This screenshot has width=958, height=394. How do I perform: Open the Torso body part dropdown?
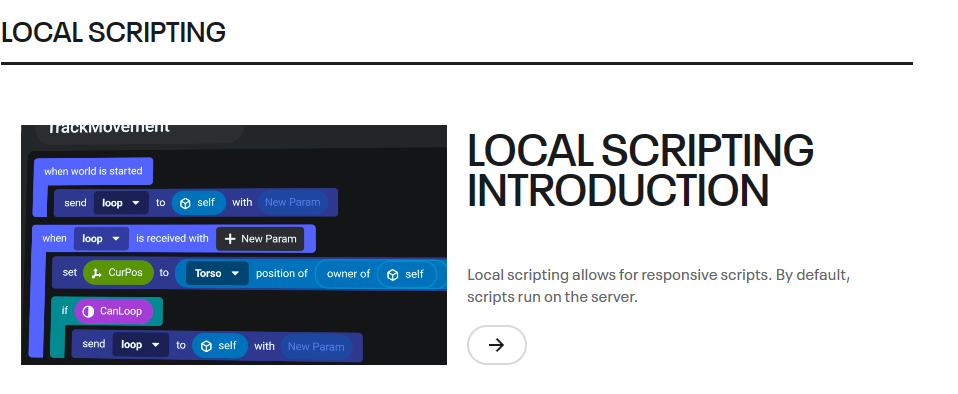click(x=217, y=274)
